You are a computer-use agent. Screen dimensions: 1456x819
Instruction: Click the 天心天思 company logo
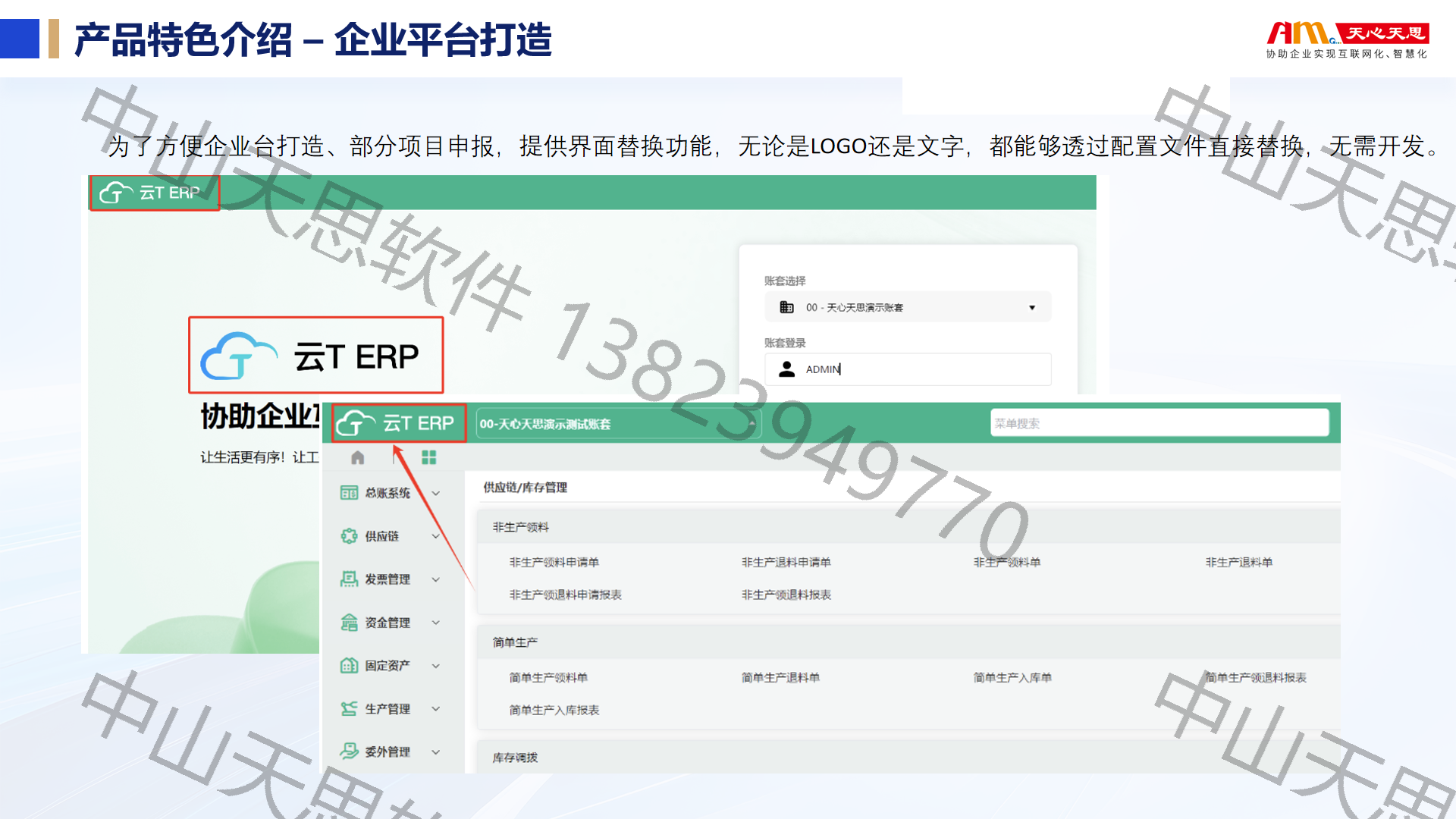[x=1348, y=40]
